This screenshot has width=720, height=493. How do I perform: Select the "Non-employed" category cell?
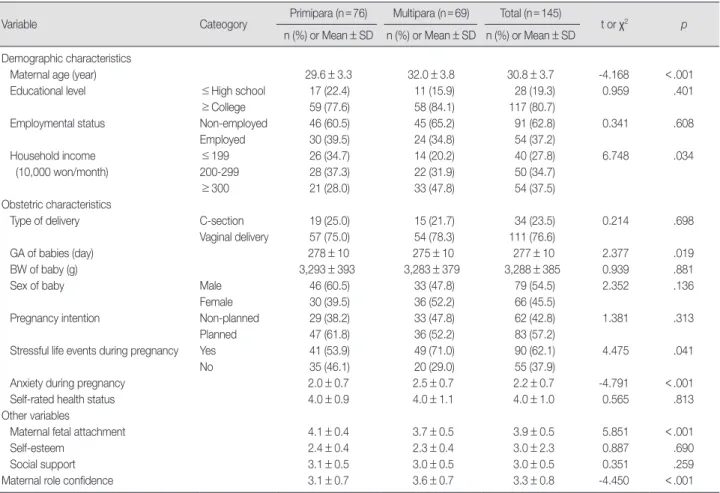tap(233, 123)
